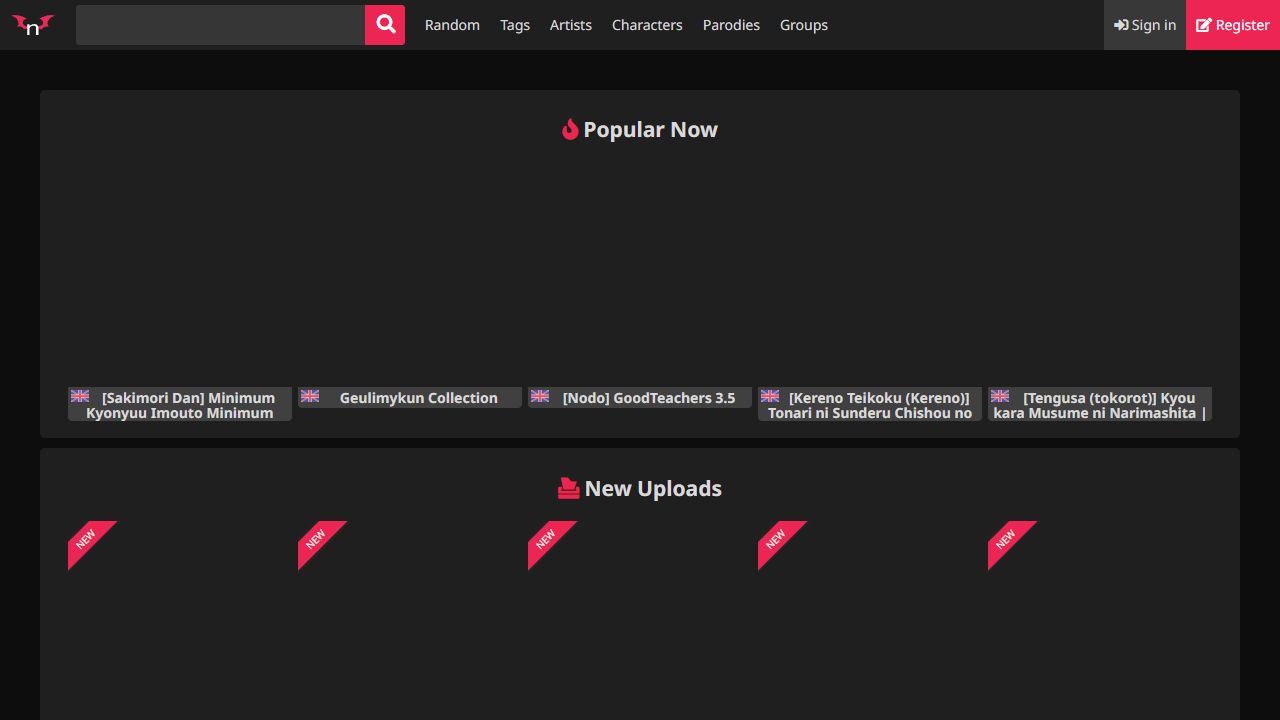Navigate to Parodies
The height and width of the screenshot is (720, 1280).
click(731, 25)
